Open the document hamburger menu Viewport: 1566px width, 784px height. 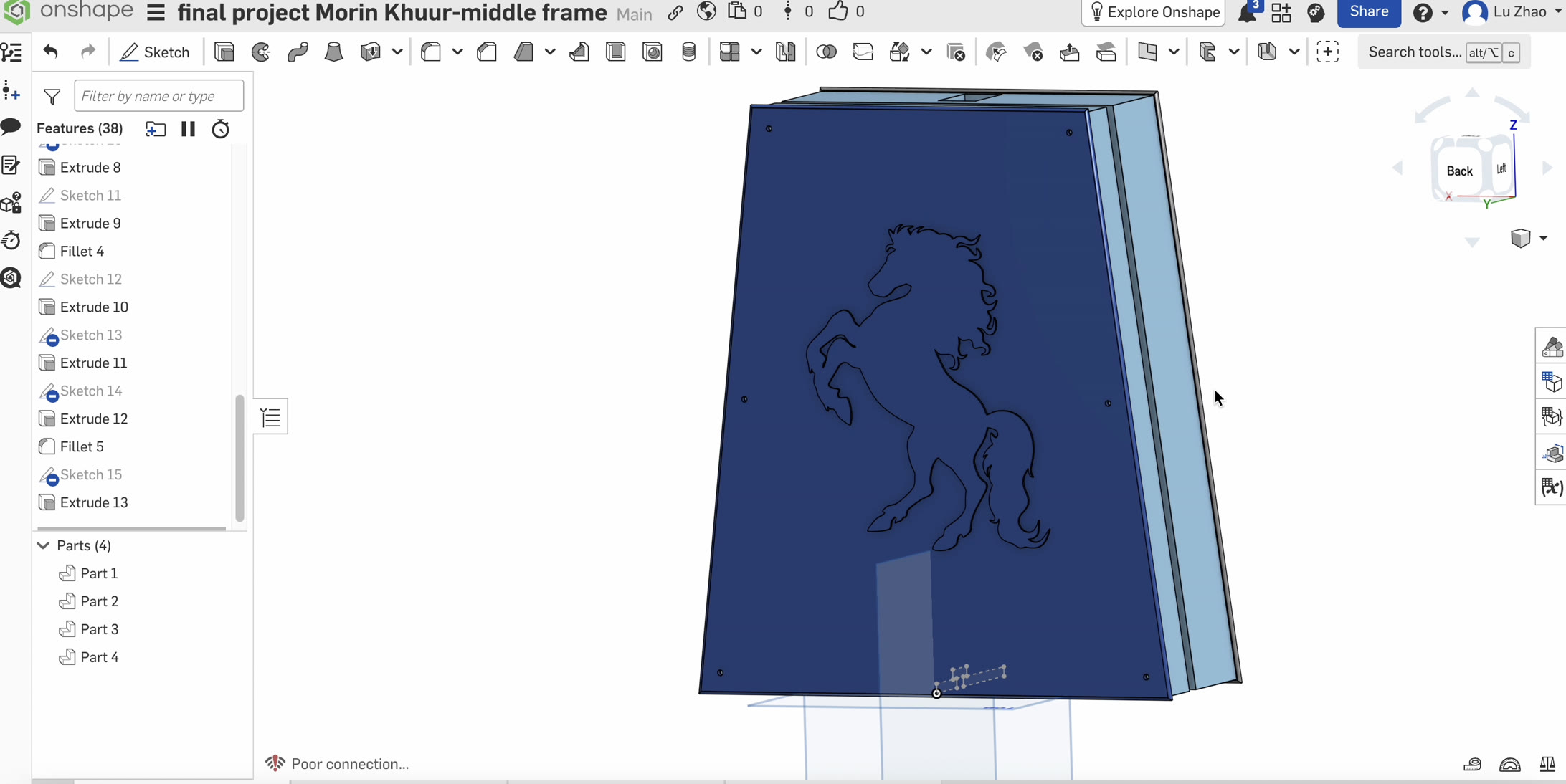[x=156, y=12]
